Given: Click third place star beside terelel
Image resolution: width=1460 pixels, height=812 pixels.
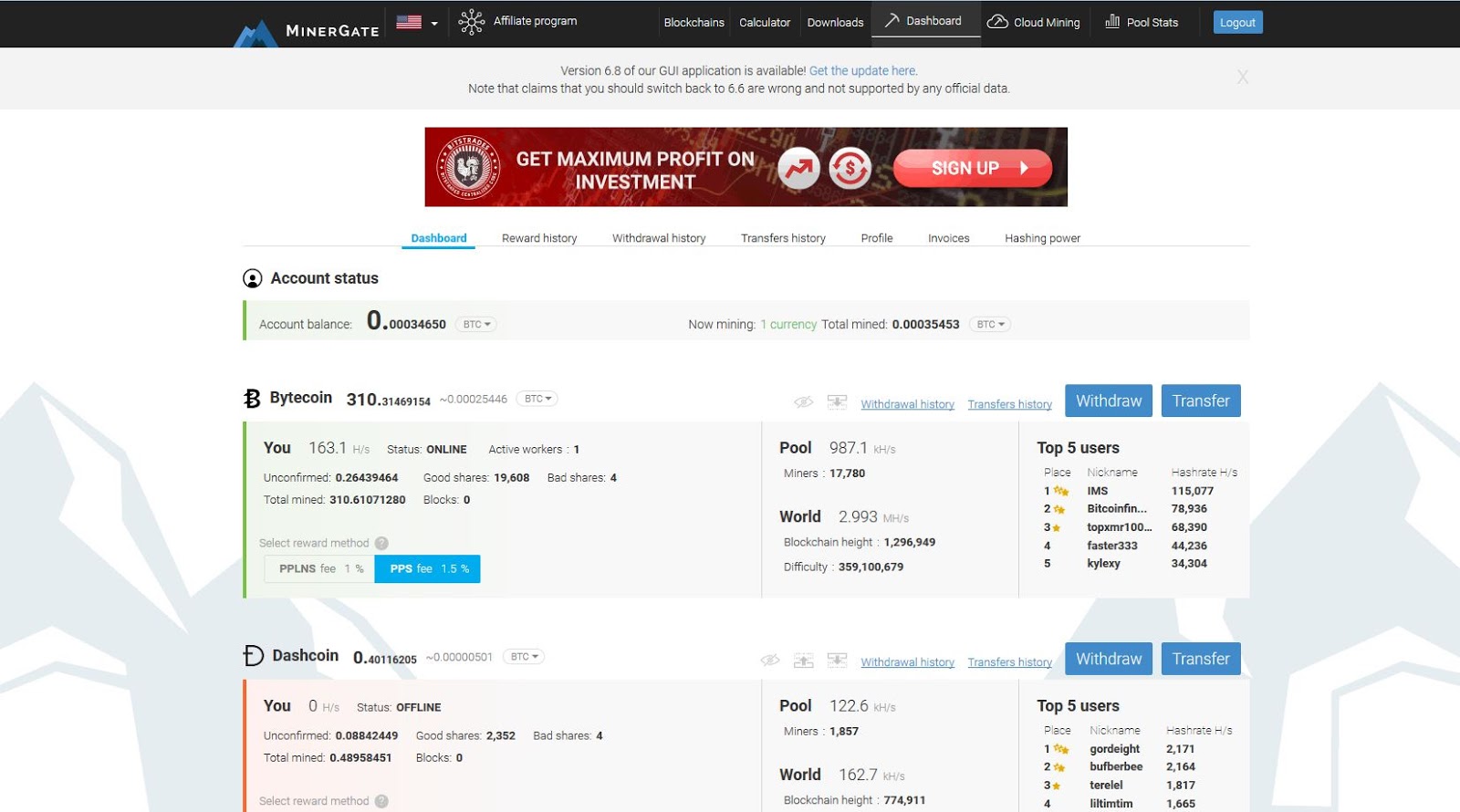Looking at the screenshot, I should 1057,786.
